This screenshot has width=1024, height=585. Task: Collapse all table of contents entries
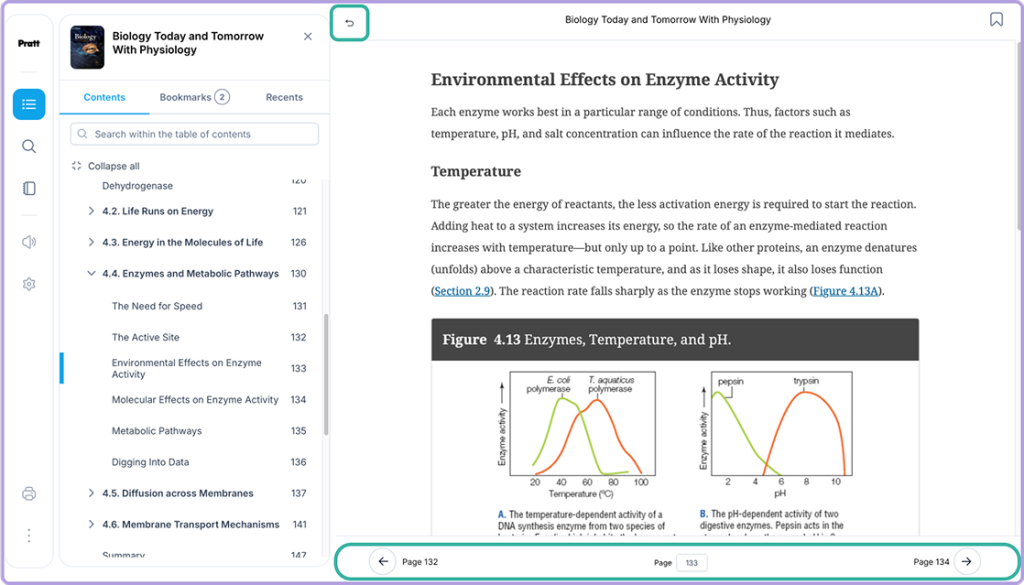105,166
